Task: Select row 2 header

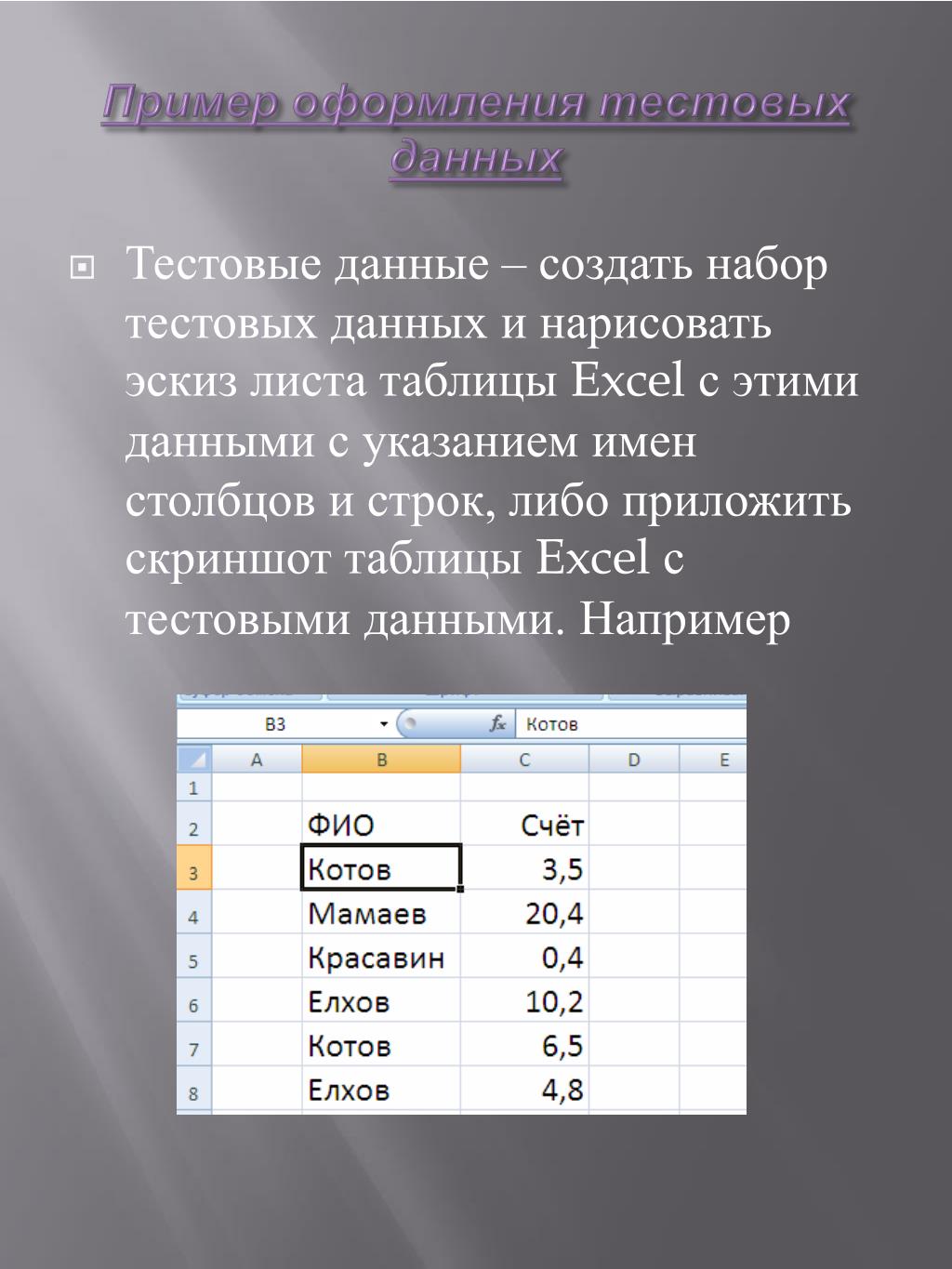Action: pyautogui.click(x=194, y=824)
